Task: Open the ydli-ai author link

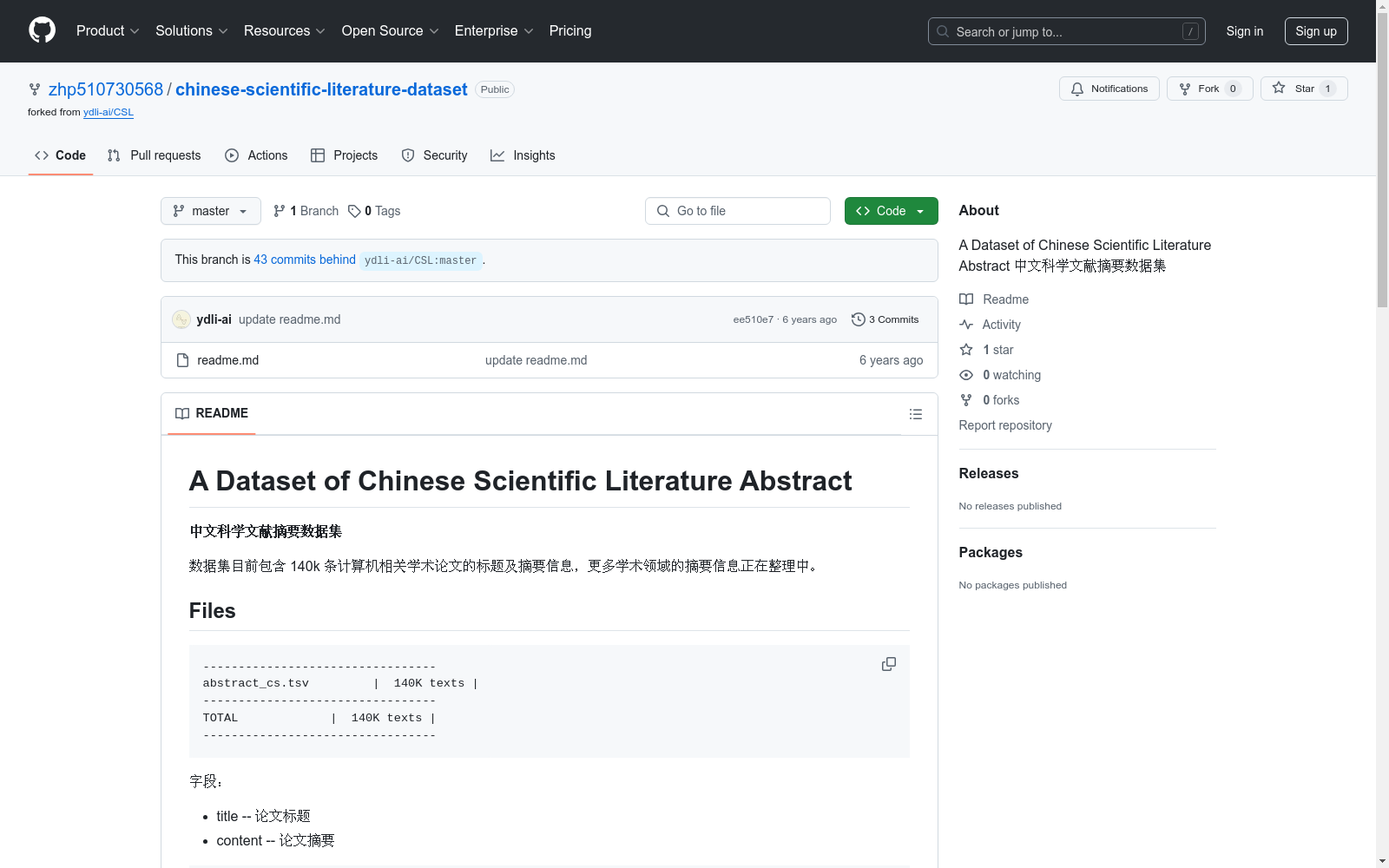Action: pyautogui.click(x=214, y=319)
